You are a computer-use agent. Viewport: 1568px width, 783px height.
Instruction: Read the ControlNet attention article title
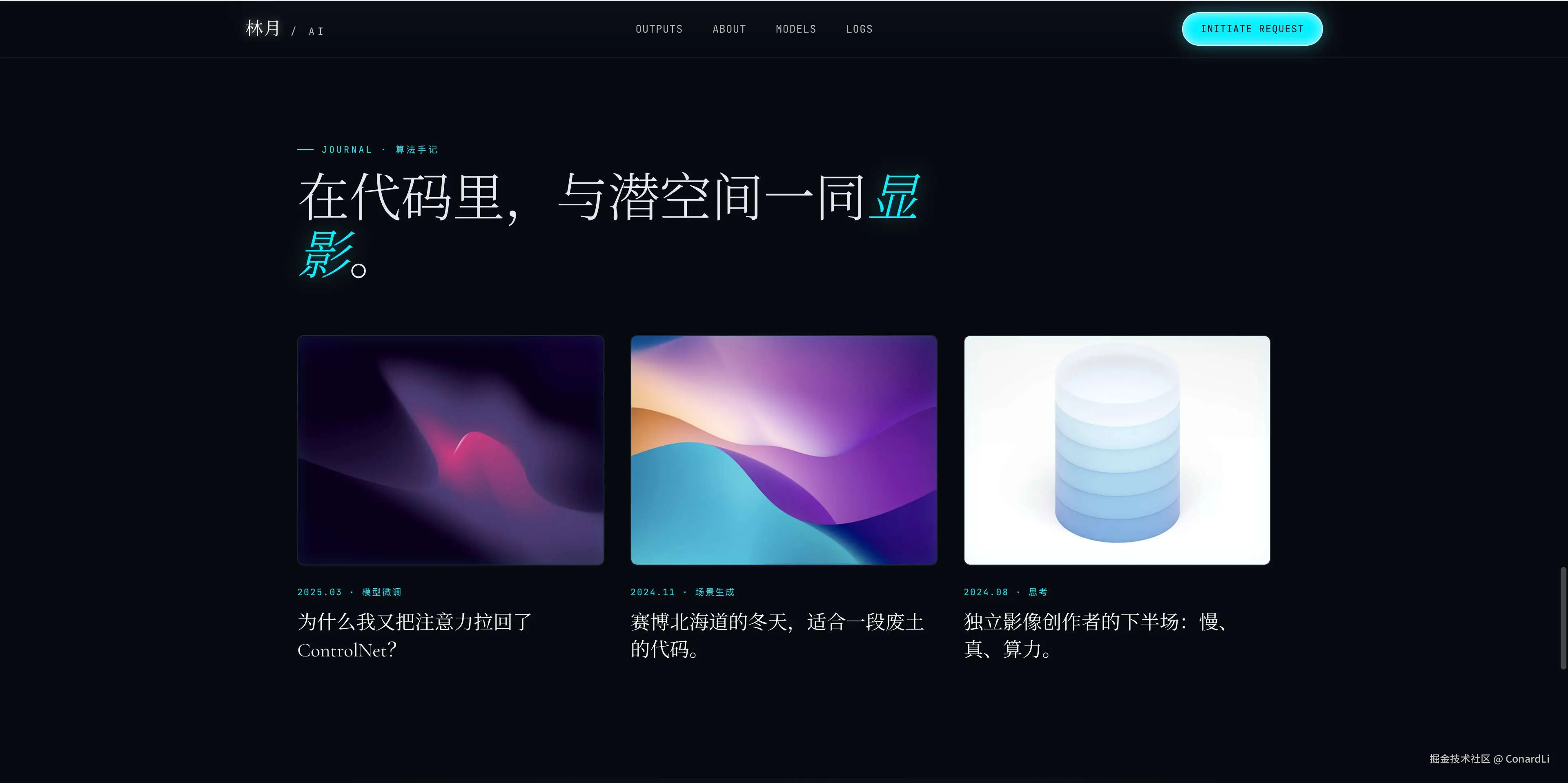pyautogui.click(x=414, y=636)
